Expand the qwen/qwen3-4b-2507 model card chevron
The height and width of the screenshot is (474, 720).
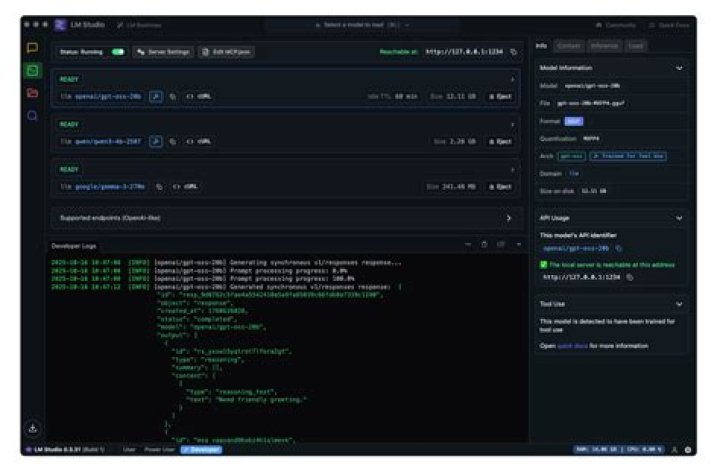[512, 124]
